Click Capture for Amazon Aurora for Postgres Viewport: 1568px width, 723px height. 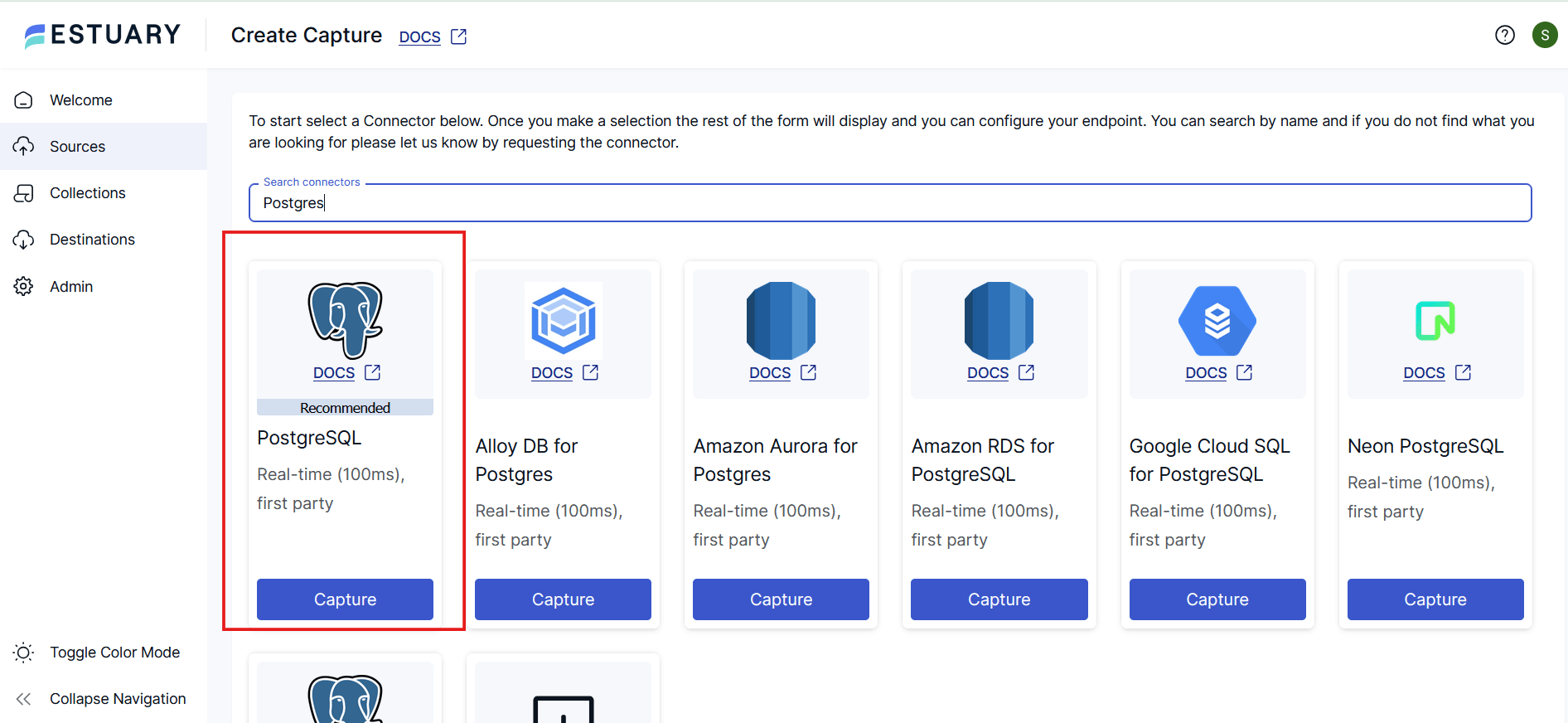pyautogui.click(x=781, y=599)
